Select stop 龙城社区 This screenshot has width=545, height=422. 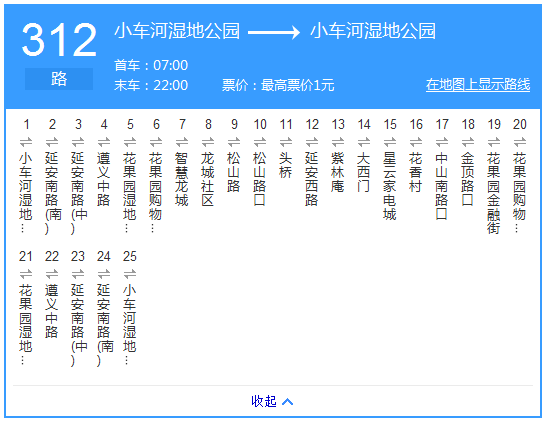[208, 179]
